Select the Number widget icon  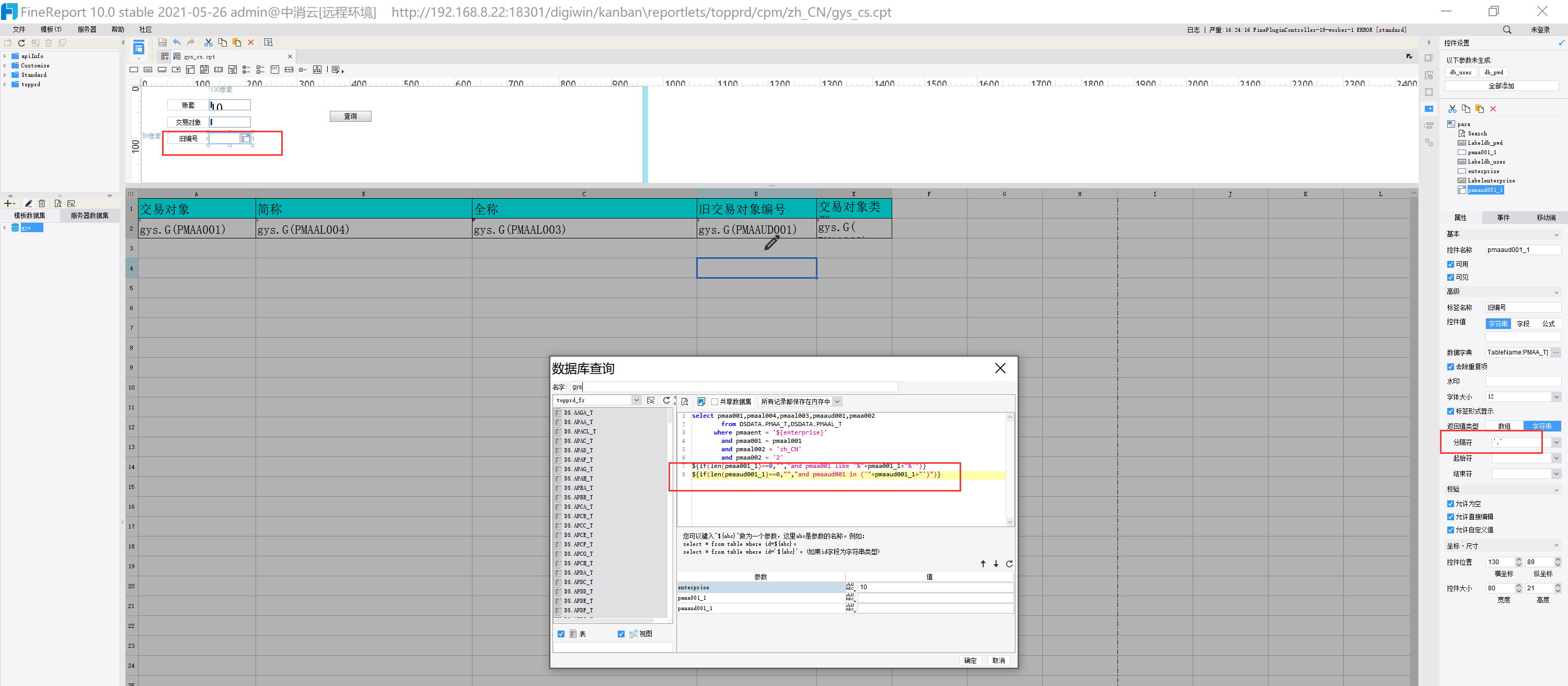pos(218,70)
